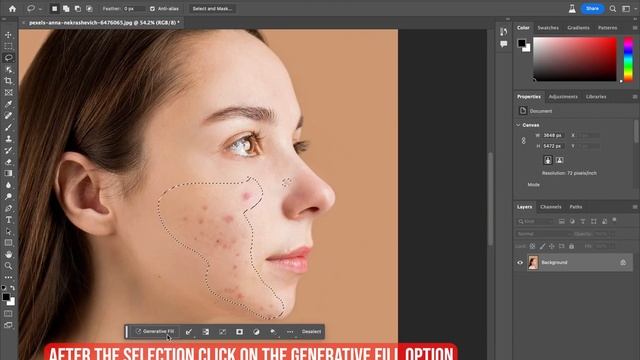Click the Deselect button
Image resolution: width=640 pixels, height=360 pixels.
(x=311, y=332)
